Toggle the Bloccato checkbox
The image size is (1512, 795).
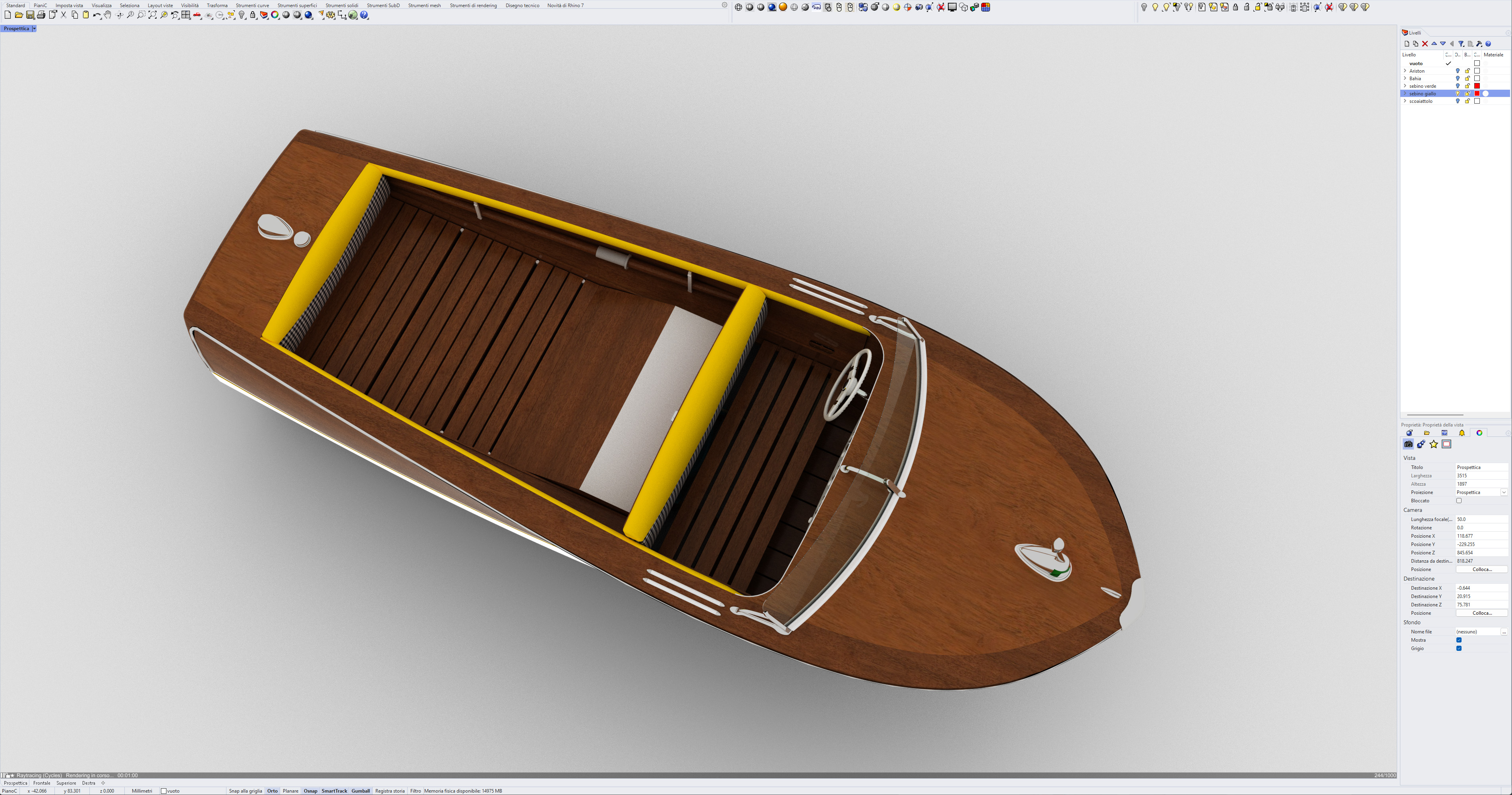click(1459, 500)
